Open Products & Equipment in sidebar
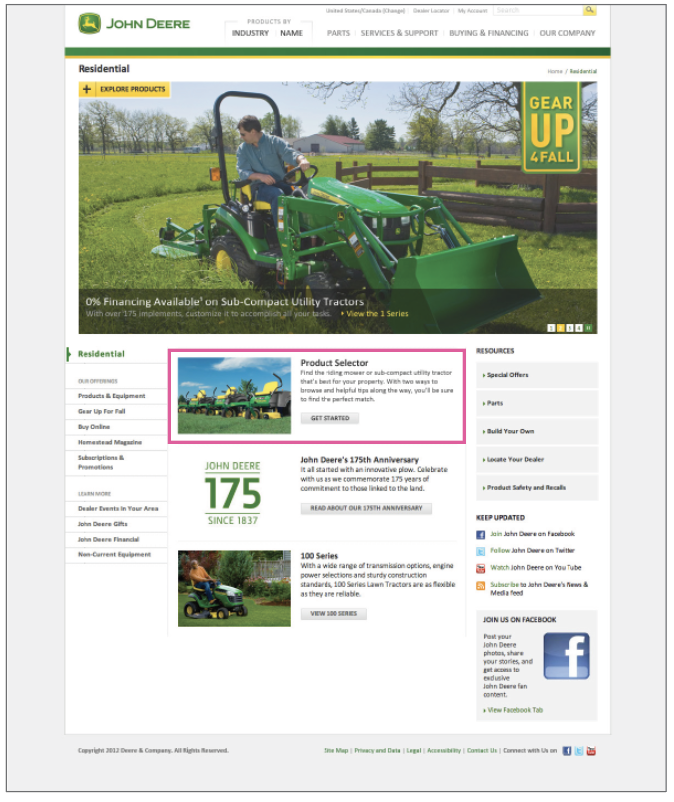Screen dimensions: 674x802 (x=111, y=396)
